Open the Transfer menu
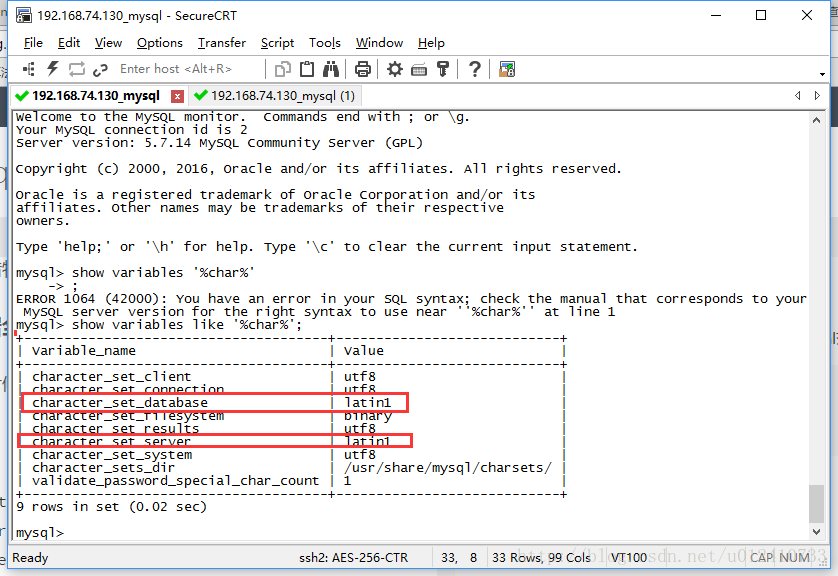 [221, 43]
